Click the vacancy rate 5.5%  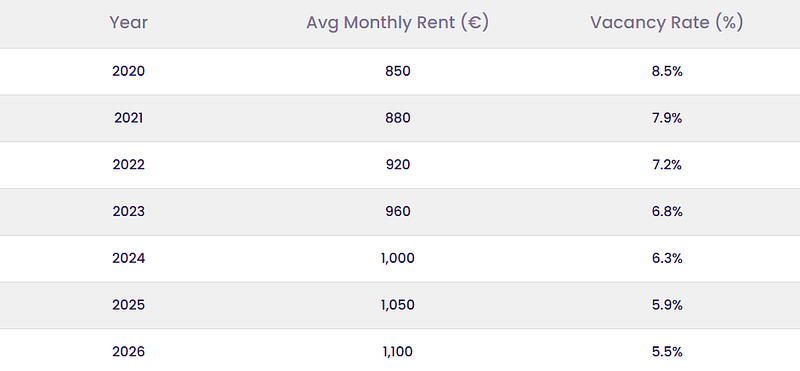pyautogui.click(x=667, y=352)
